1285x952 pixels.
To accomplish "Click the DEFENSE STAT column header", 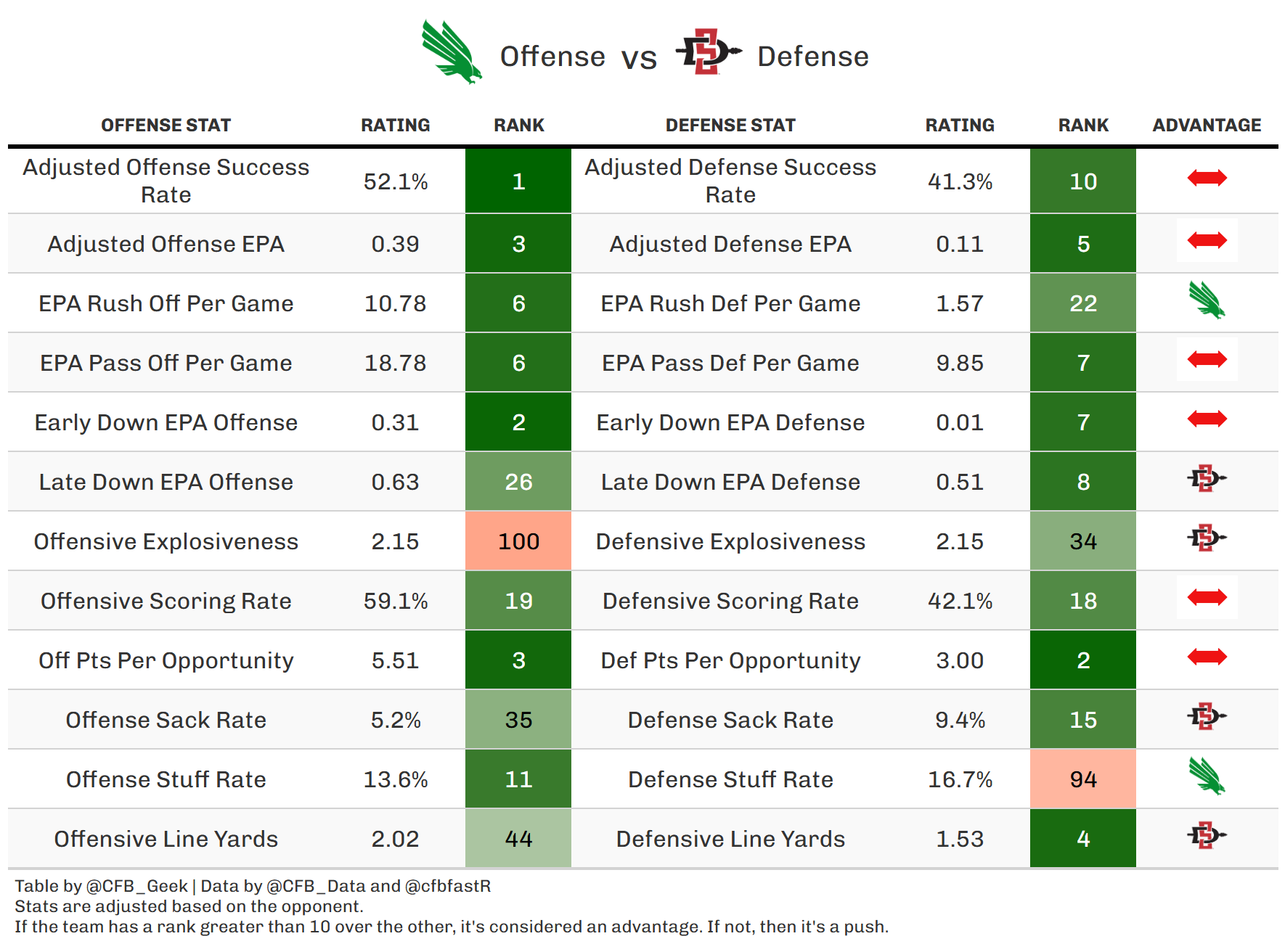I will (730, 126).
